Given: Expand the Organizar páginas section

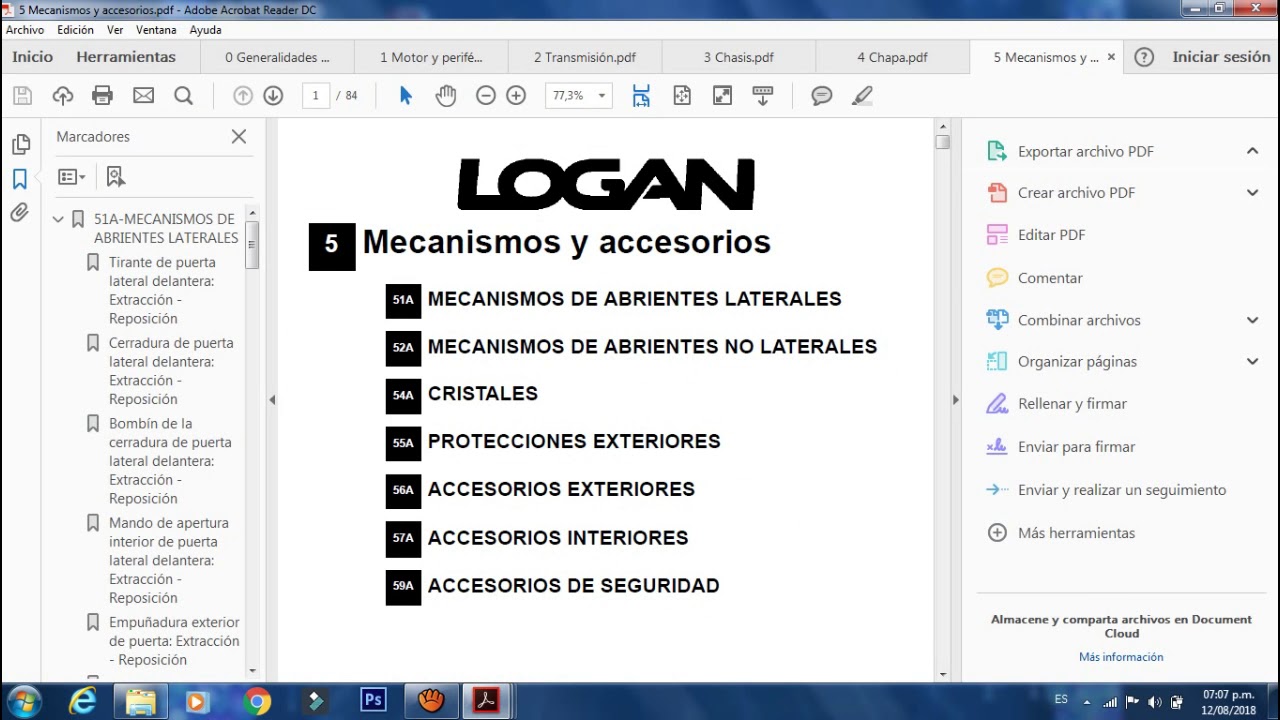Looking at the screenshot, I should tap(1252, 361).
